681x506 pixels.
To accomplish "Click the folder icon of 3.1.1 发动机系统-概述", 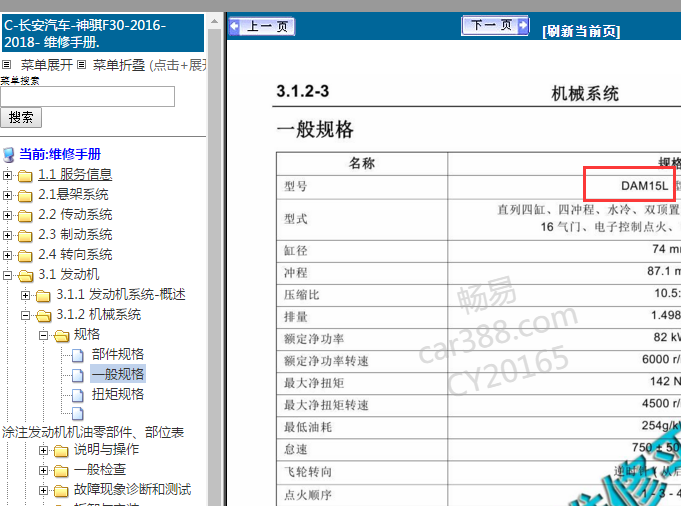I will 43,296.
